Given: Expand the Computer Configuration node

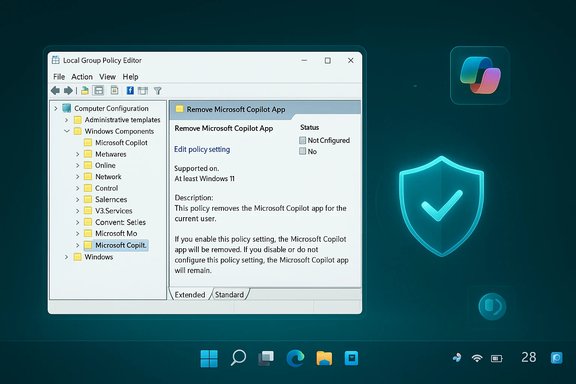Looking at the screenshot, I should point(55,108).
